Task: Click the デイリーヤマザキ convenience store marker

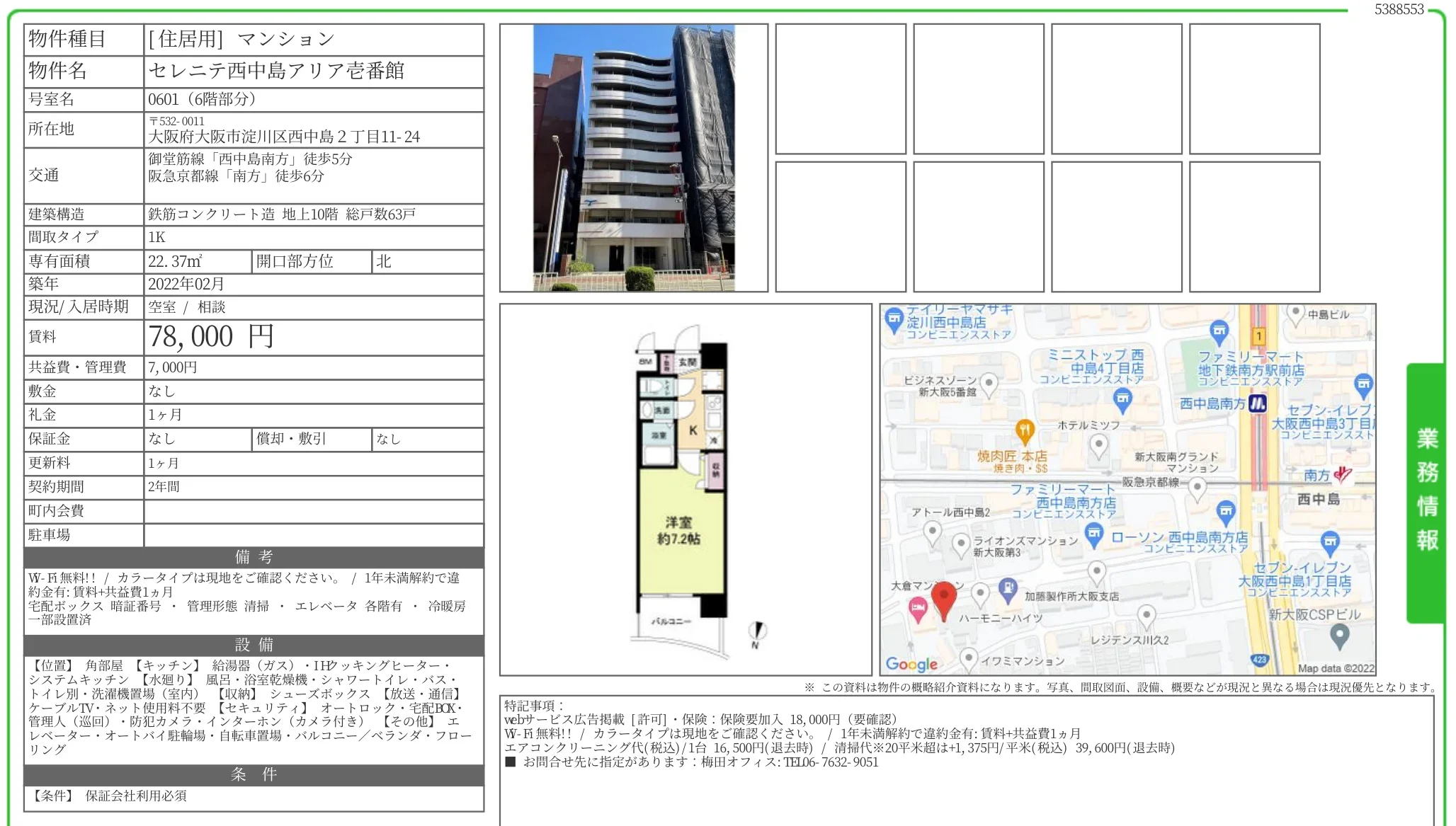Action: pos(894,319)
